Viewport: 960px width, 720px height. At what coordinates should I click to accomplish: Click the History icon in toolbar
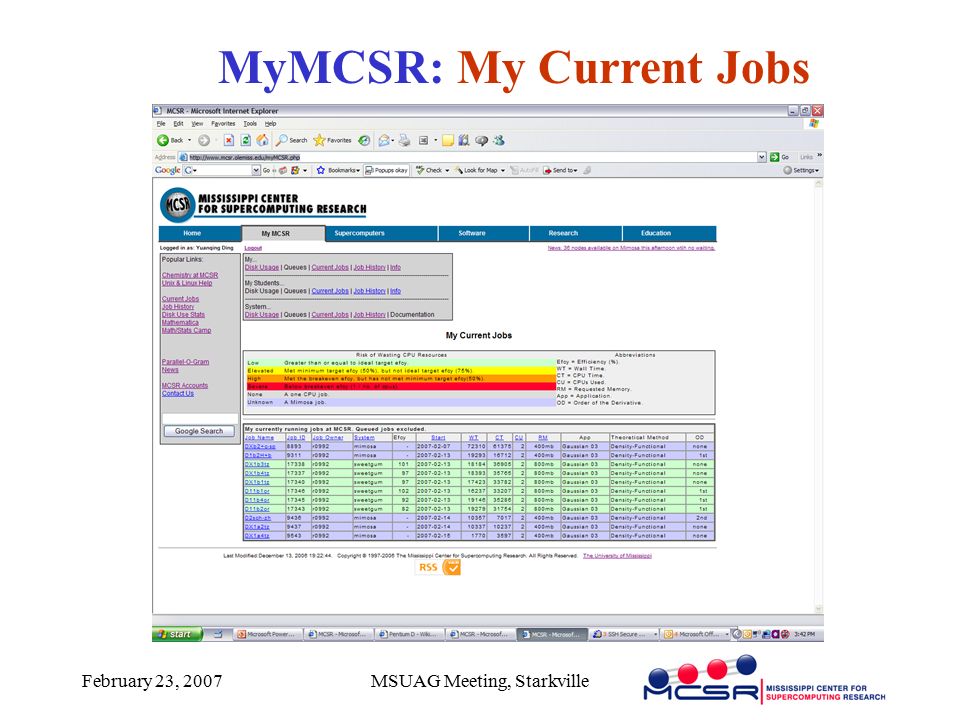[x=364, y=140]
